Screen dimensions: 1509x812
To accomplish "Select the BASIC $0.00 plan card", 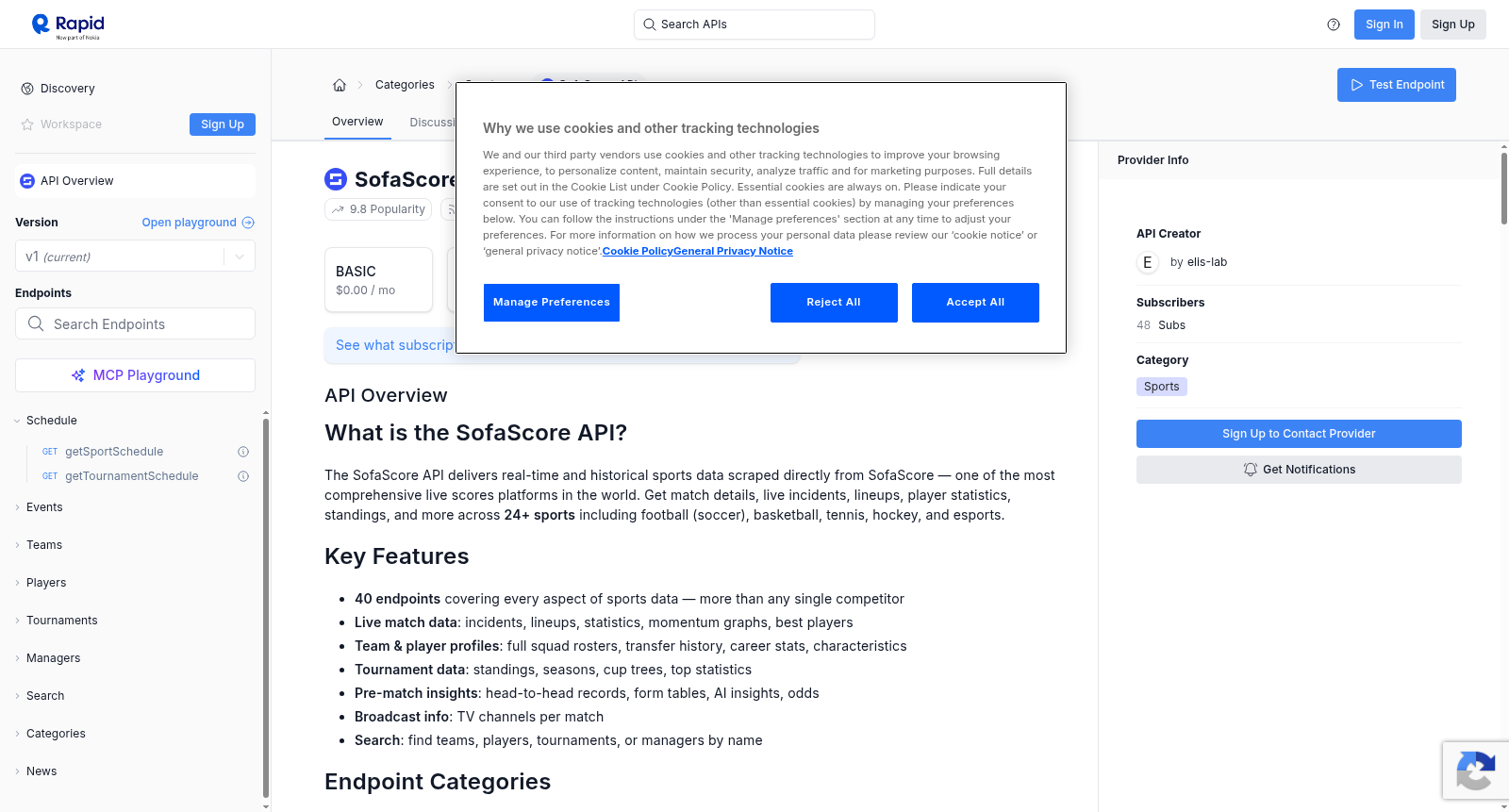I will pos(378,280).
